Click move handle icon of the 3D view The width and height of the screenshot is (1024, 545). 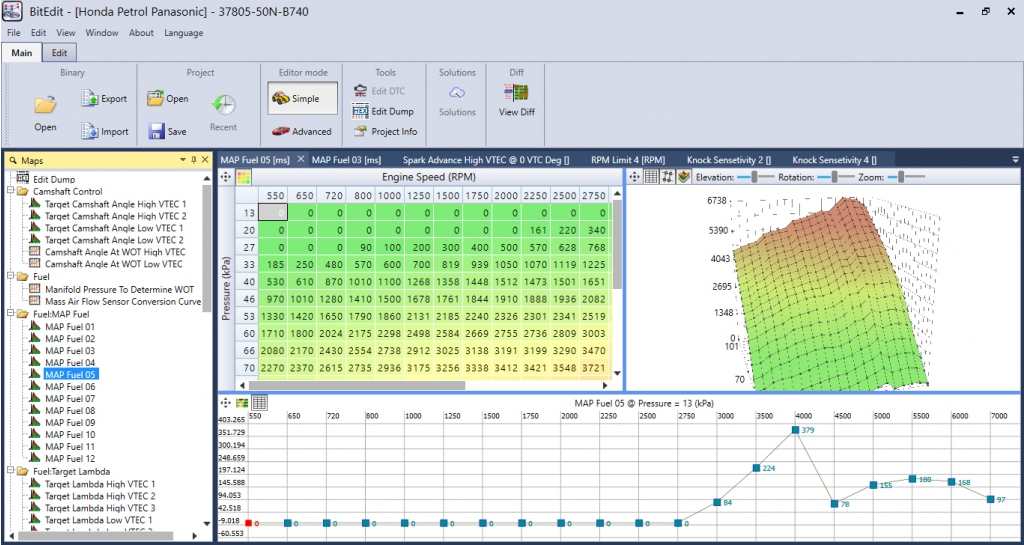pos(635,177)
